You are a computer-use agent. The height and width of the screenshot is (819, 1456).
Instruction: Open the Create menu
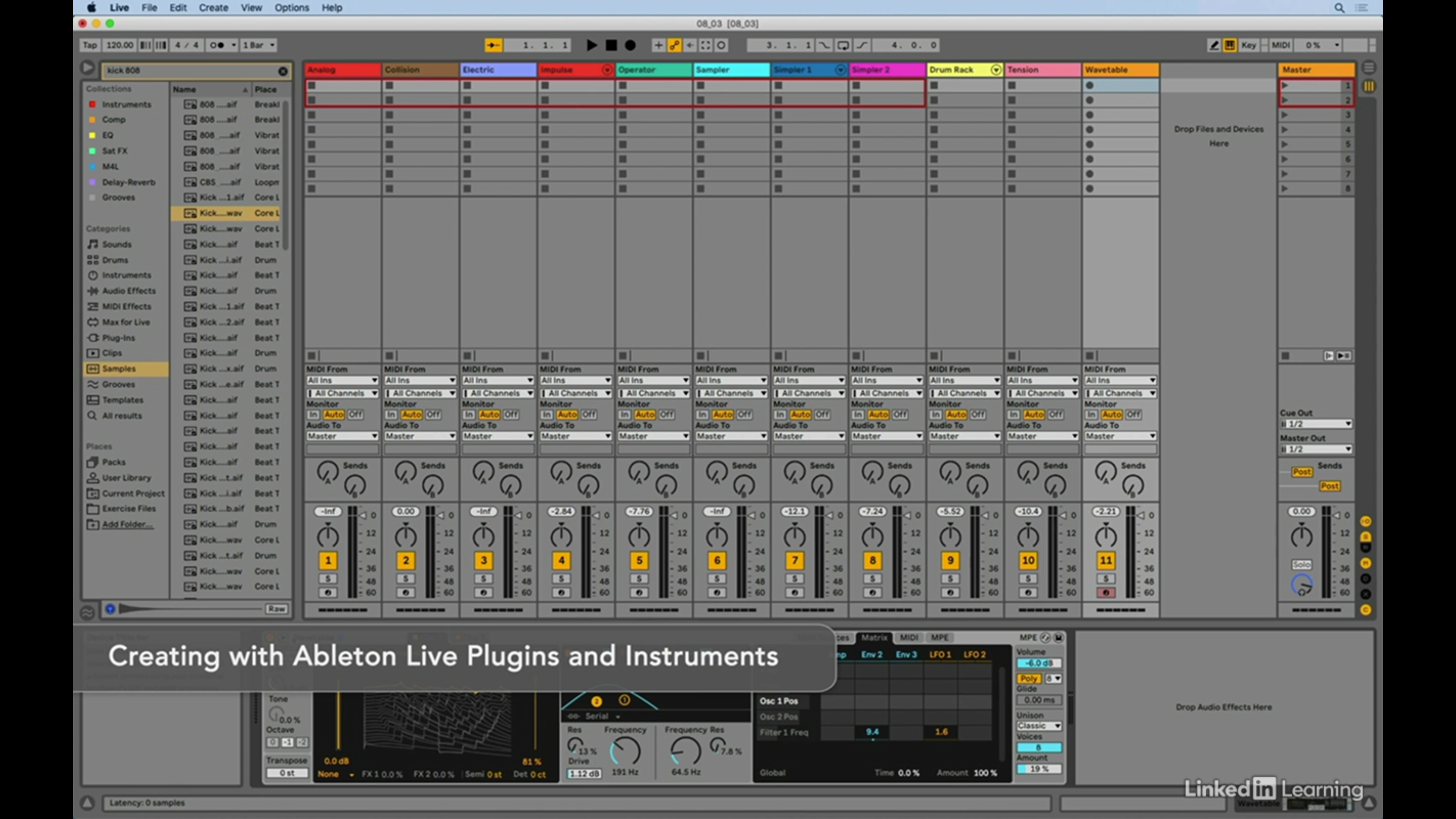pyautogui.click(x=213, y=8)
